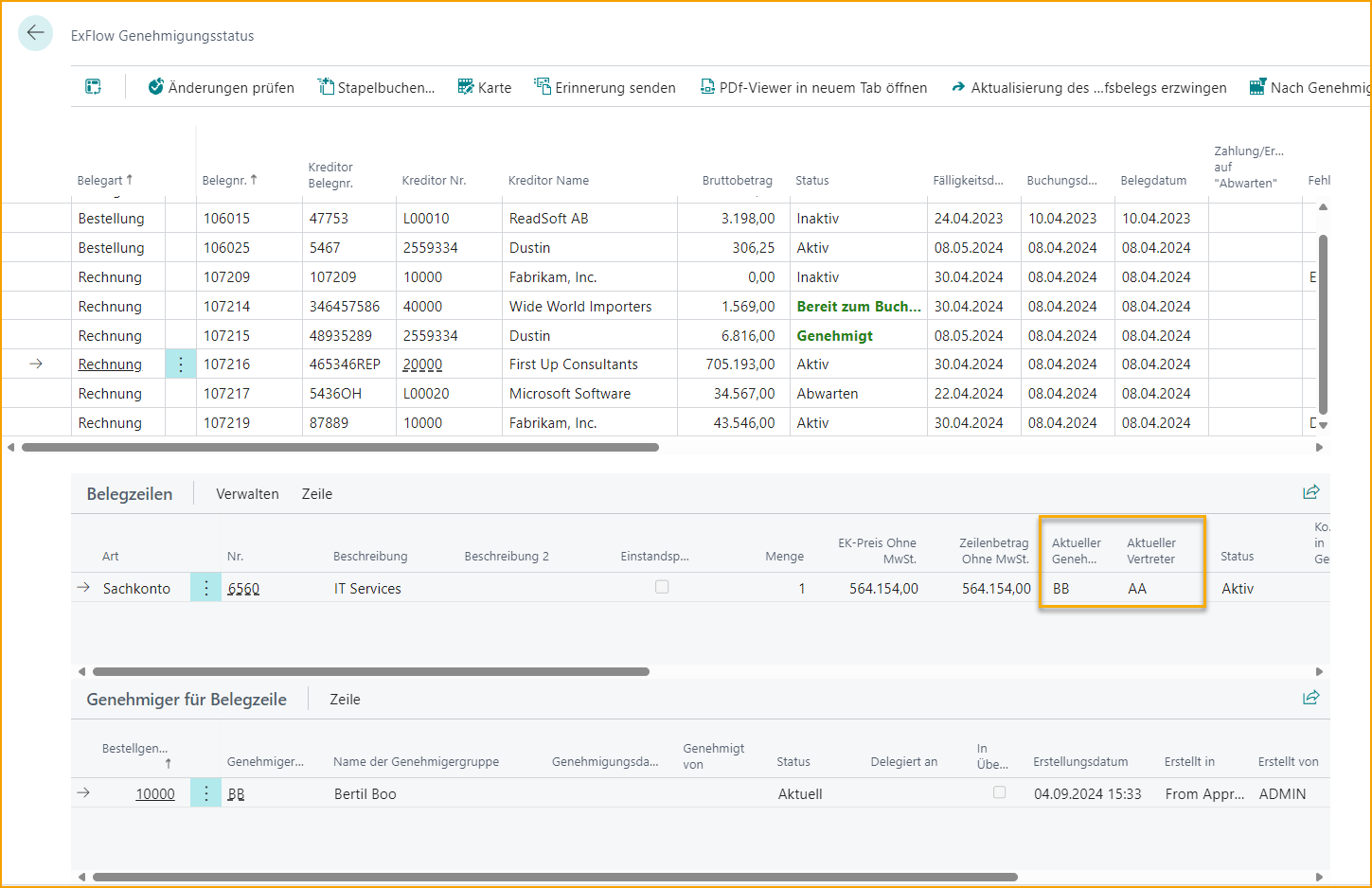Click Erinnerung senden
The height and width of the screenshot is (888, 1372).
(604, 87)
